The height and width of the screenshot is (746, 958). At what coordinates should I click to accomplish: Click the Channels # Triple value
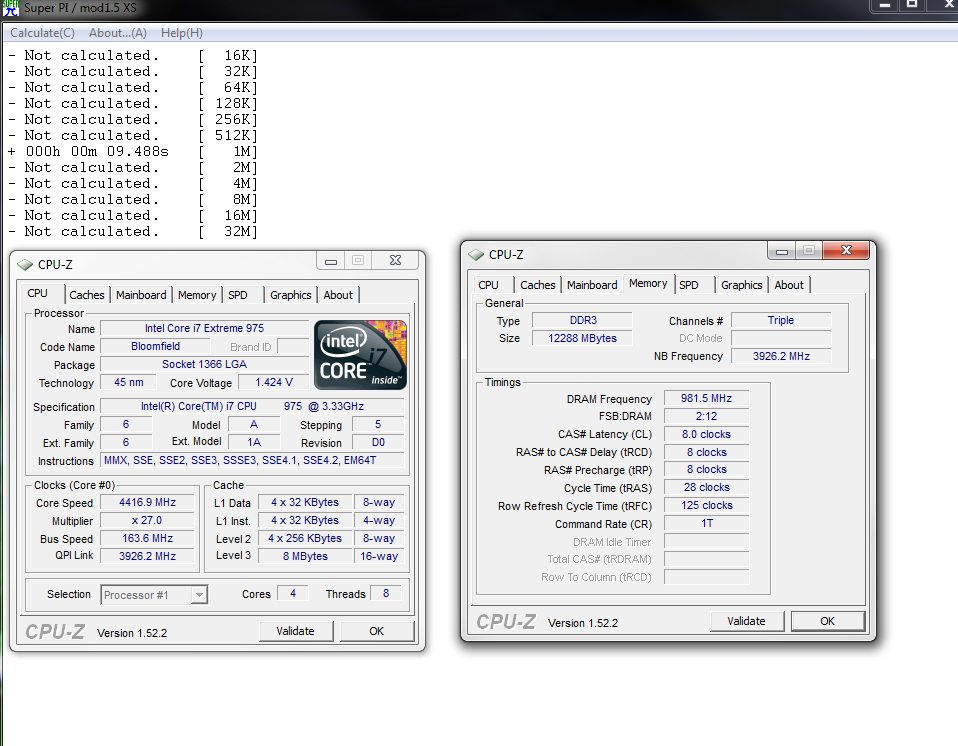(781, 320)
